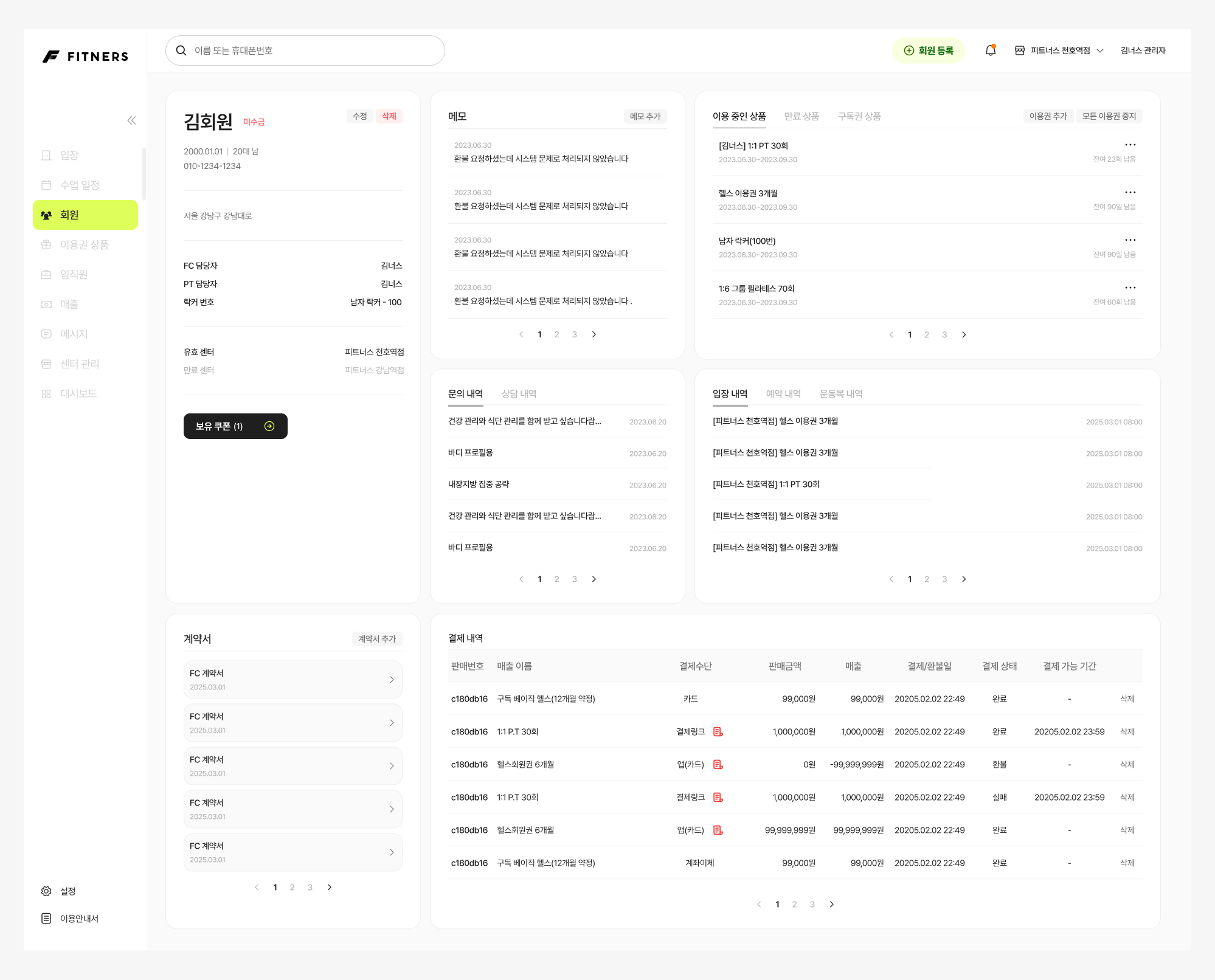The image size is (1215, 980).
Task: Select the 이용 중인 상품 tab
Action: coord(739,116)
